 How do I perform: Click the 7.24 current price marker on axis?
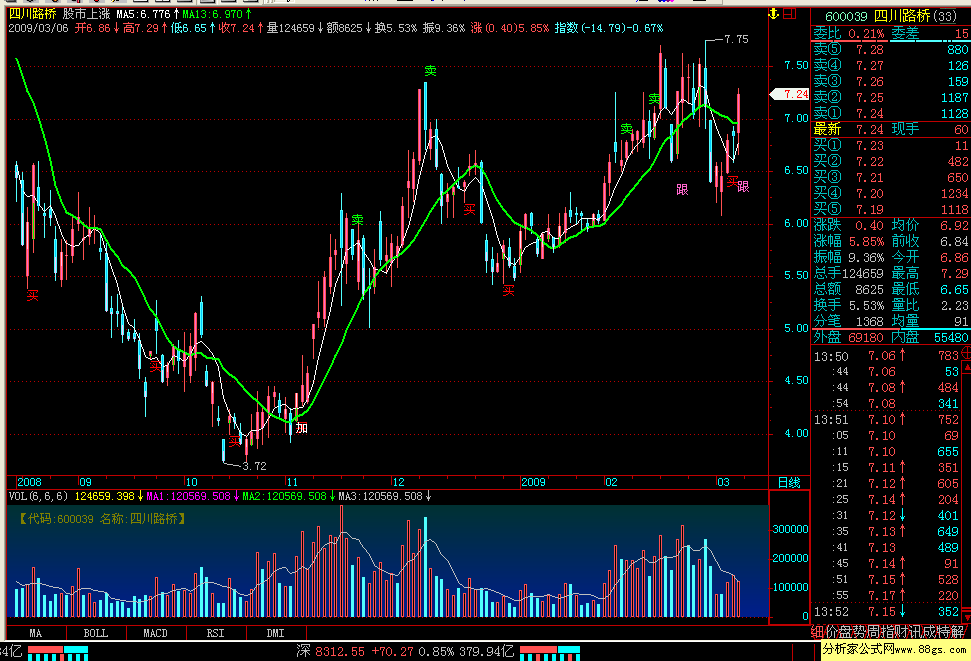tap(790, 94)
